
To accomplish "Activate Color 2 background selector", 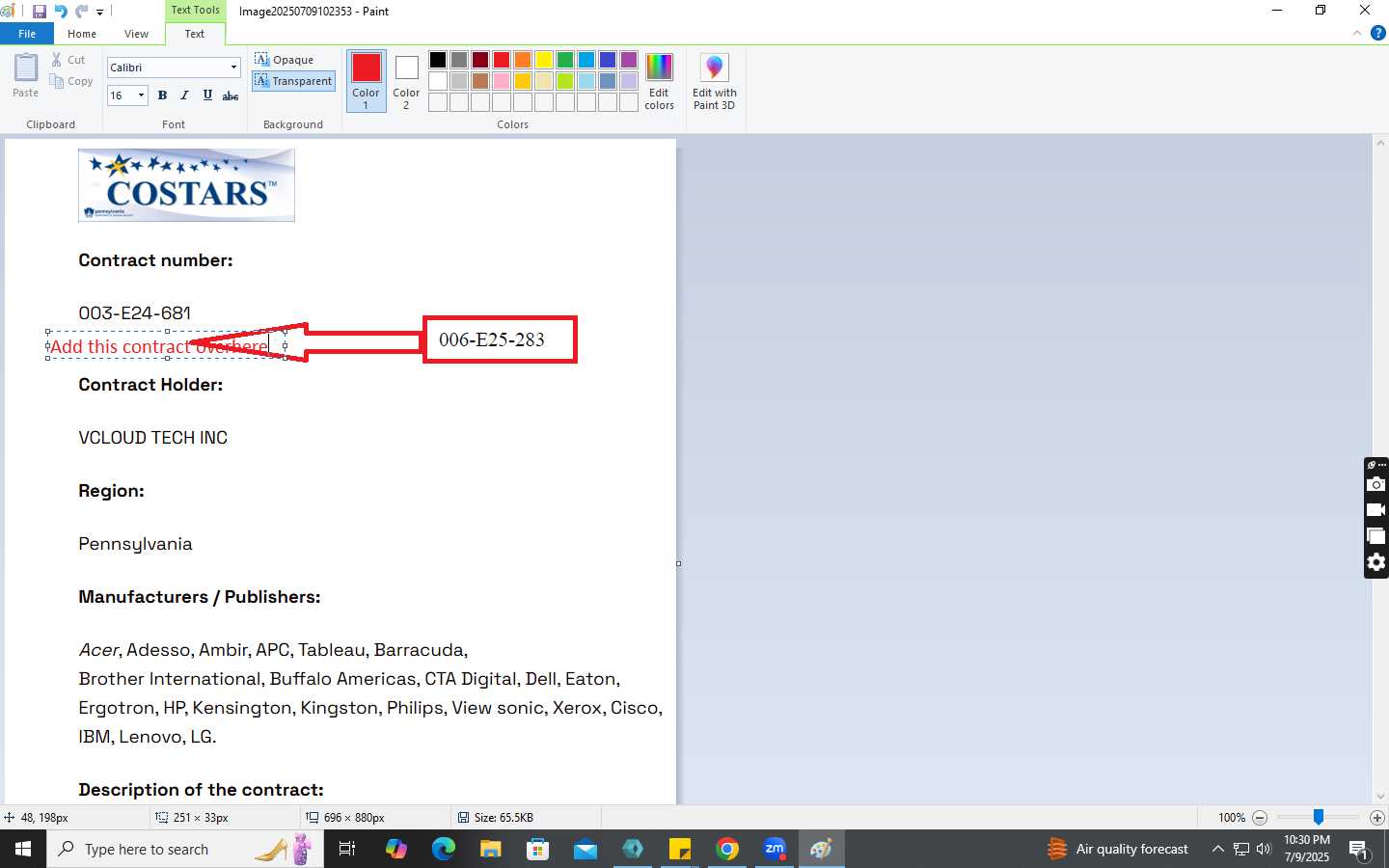I will coord(406,81).
